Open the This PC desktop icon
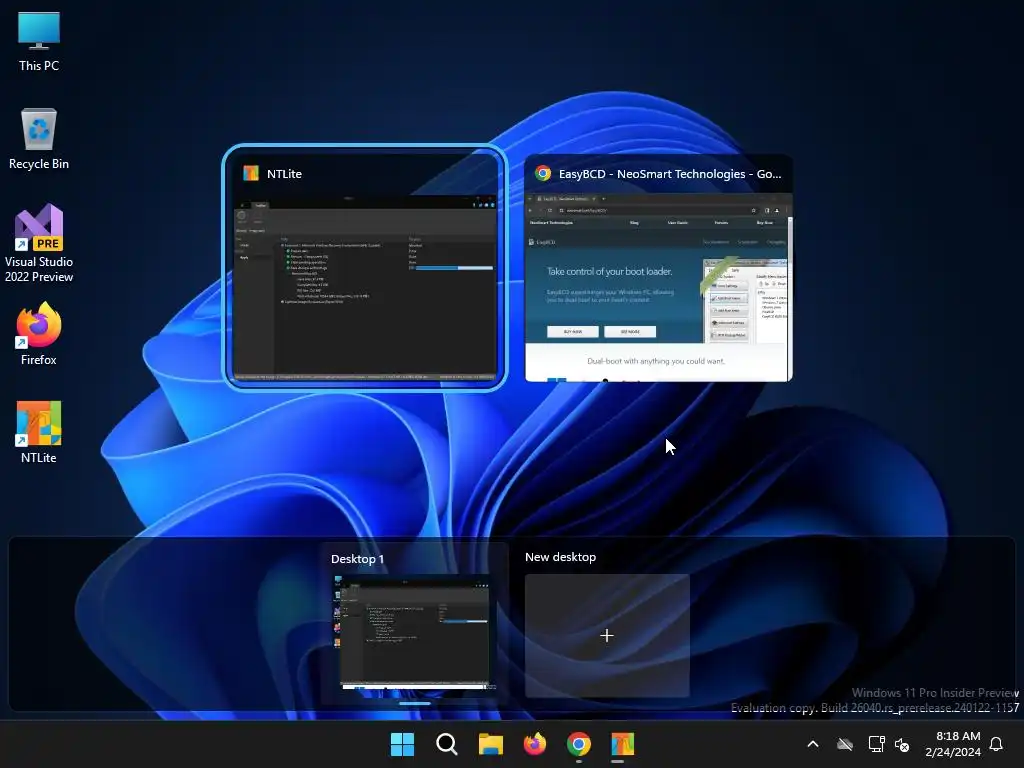Viewport: 1024px width, 768px height. [x=39, y=41]
